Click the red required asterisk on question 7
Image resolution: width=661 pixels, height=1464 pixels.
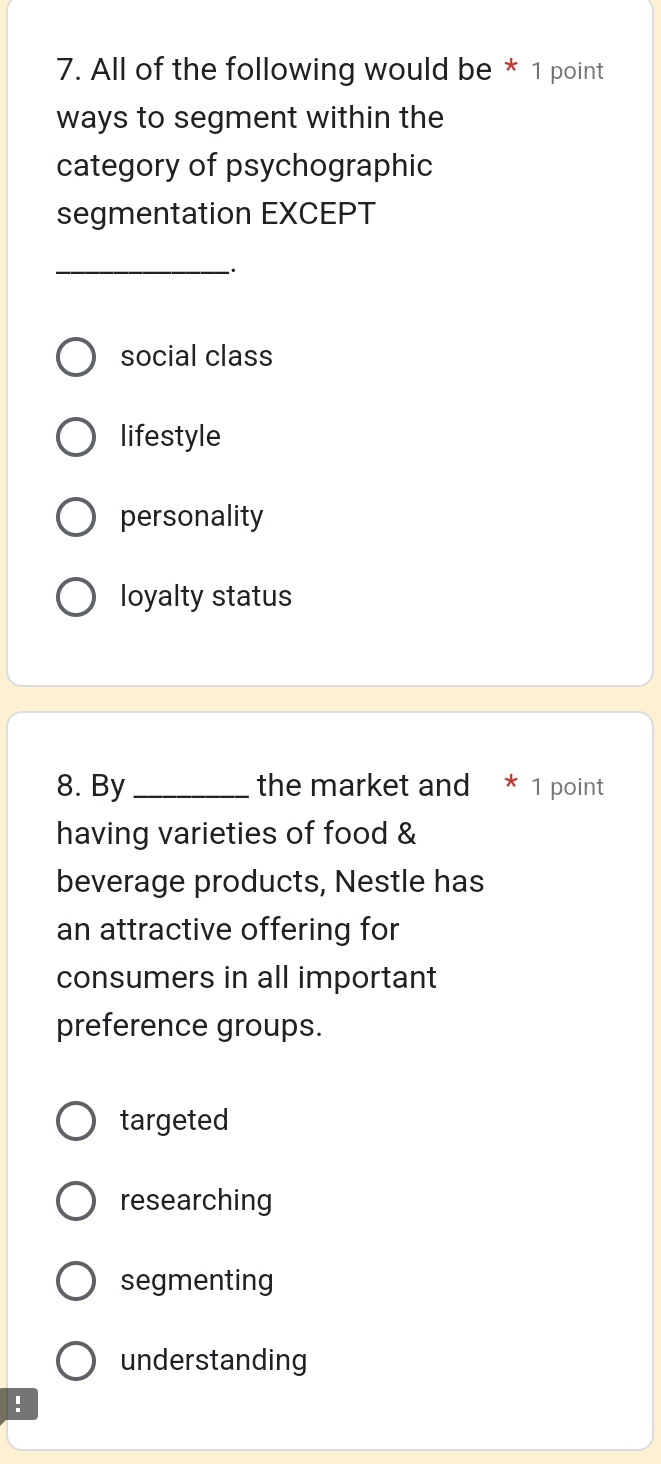click(x=510, y=68)
